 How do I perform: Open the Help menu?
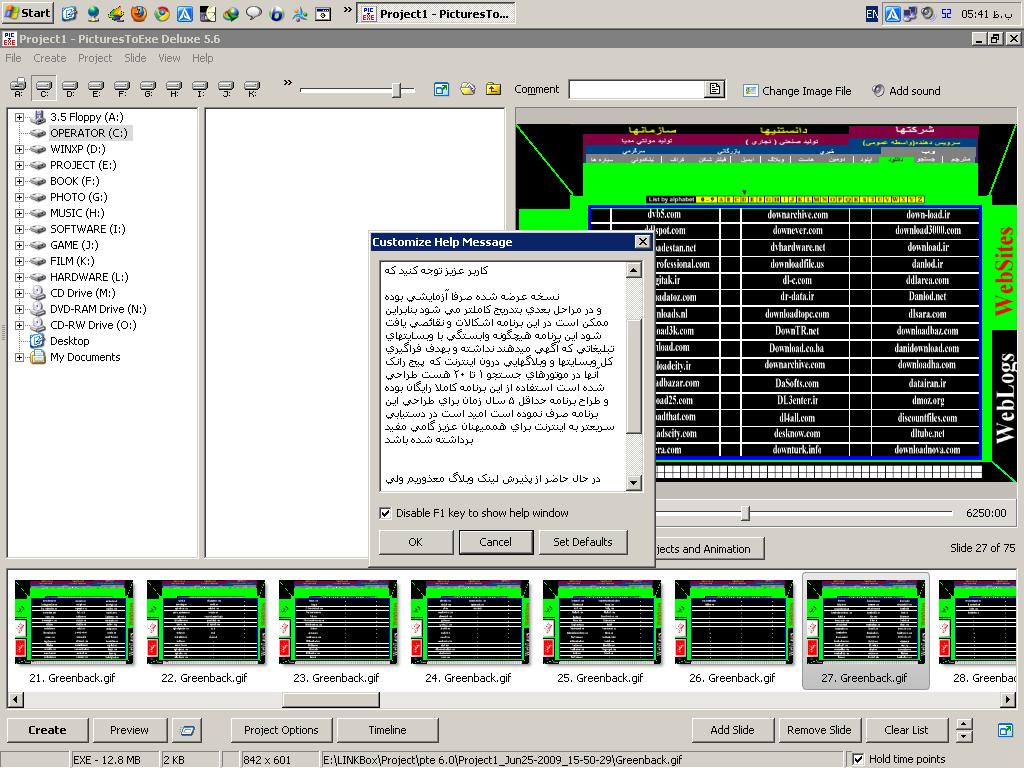tap(202, 58)
